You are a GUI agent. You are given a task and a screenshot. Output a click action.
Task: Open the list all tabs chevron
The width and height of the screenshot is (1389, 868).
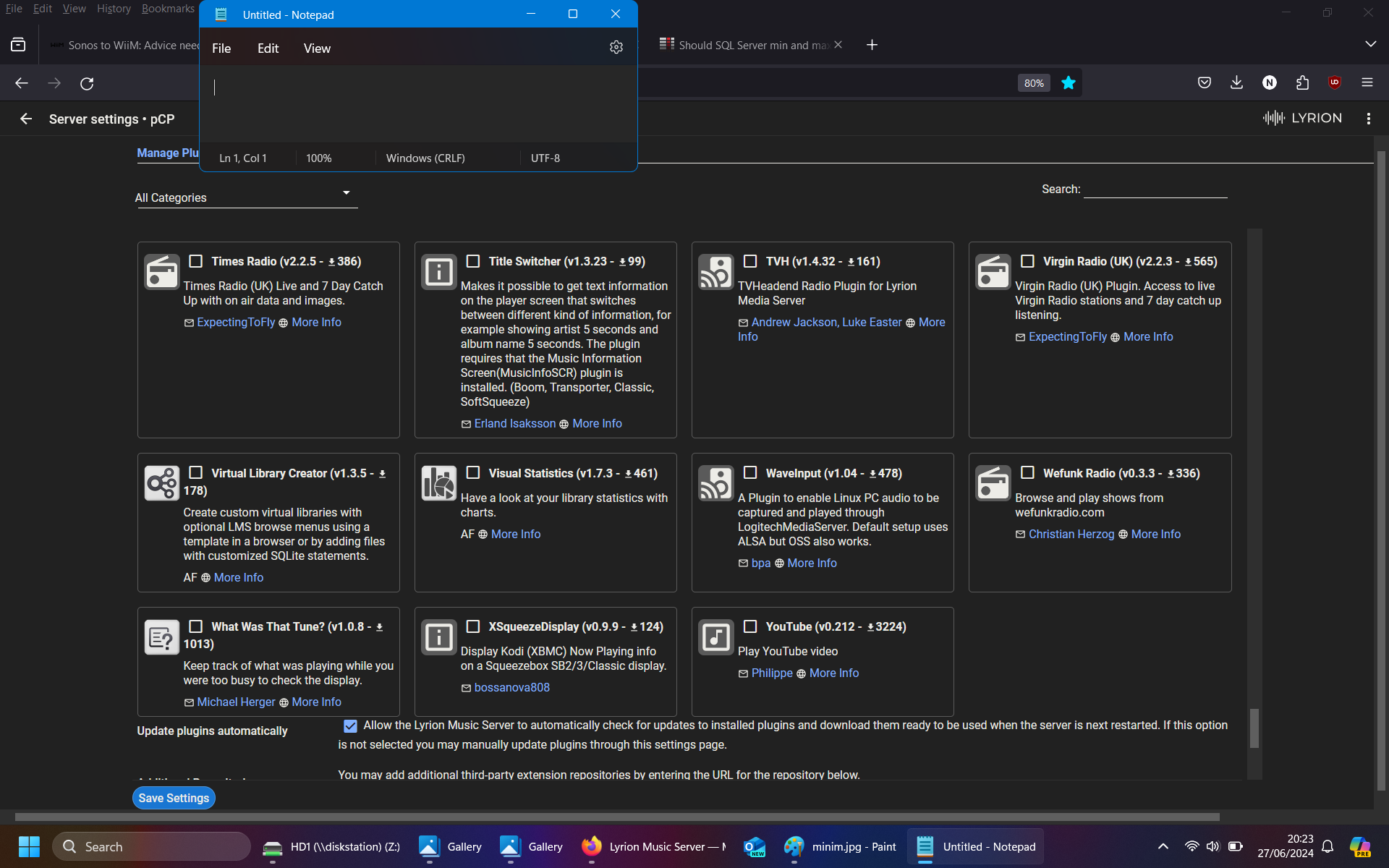(1370, 44)
